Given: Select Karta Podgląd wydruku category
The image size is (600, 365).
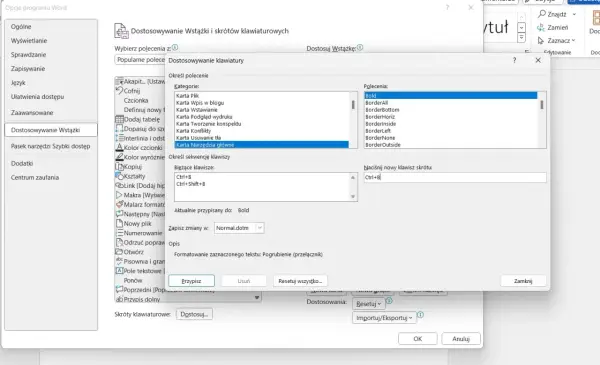Looking at the screenshot, I should point(262,117).
